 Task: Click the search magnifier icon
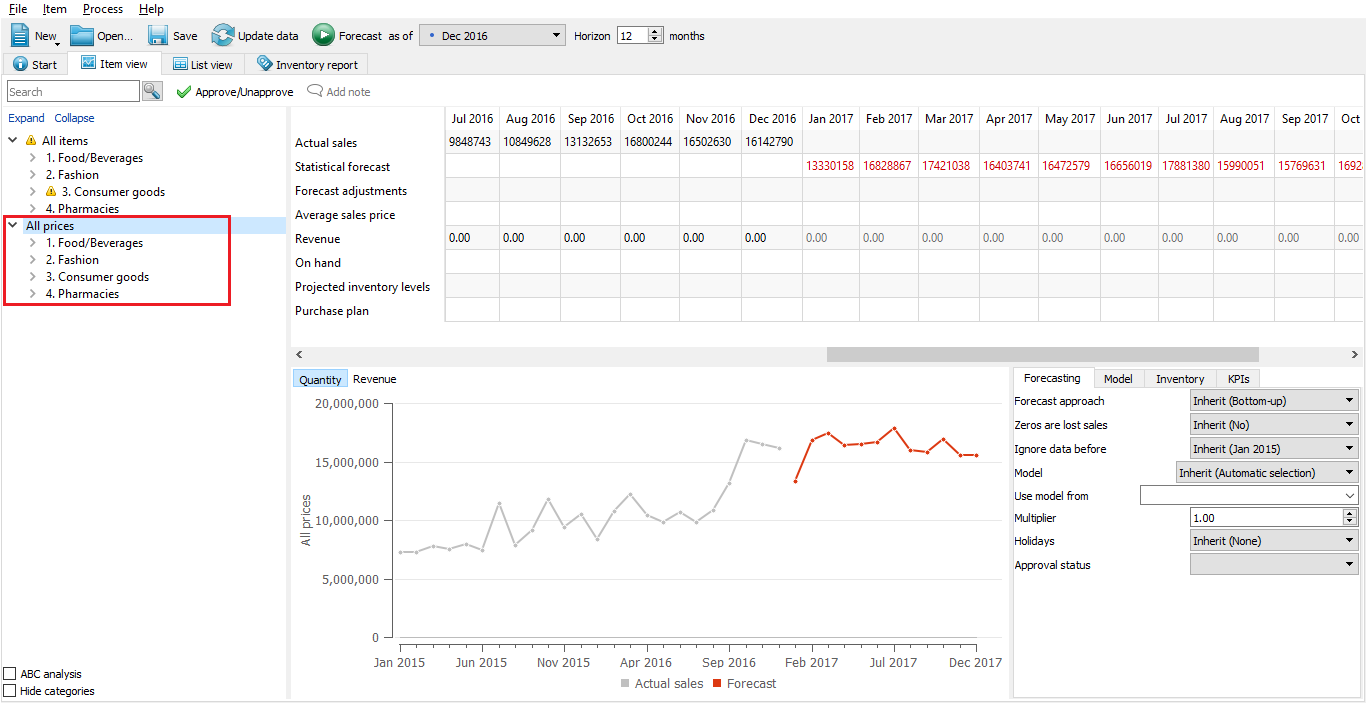152,91
